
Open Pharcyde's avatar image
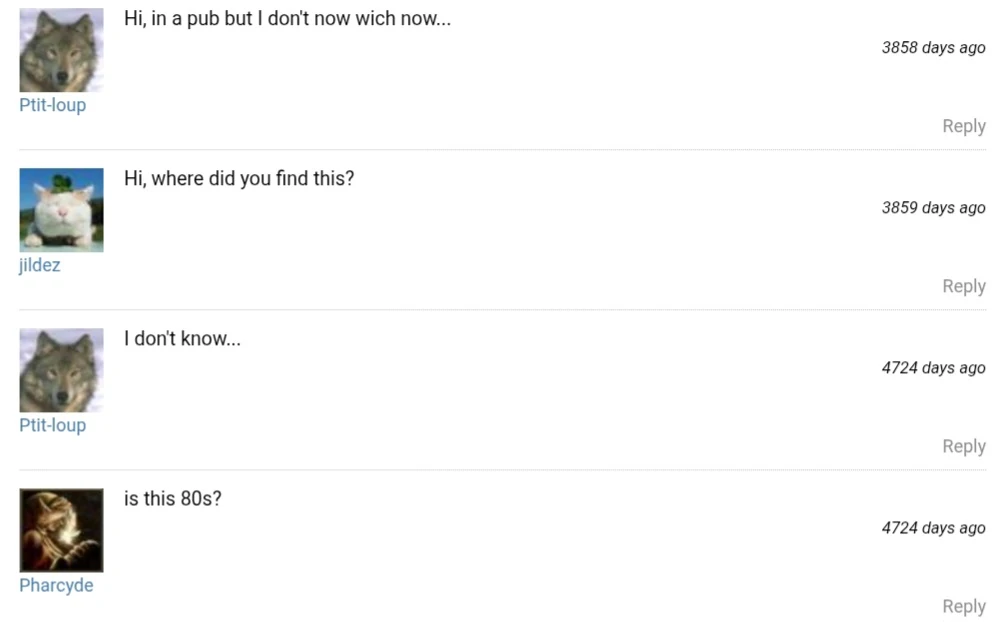(x=61, y=530)
